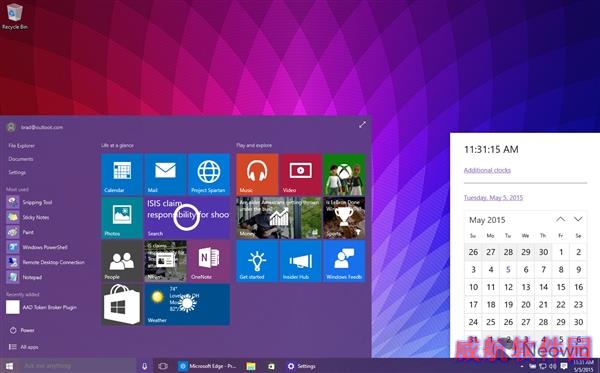Open Task View from taskbar
Viewport: 600px width, 373px height.
point(163,366)
